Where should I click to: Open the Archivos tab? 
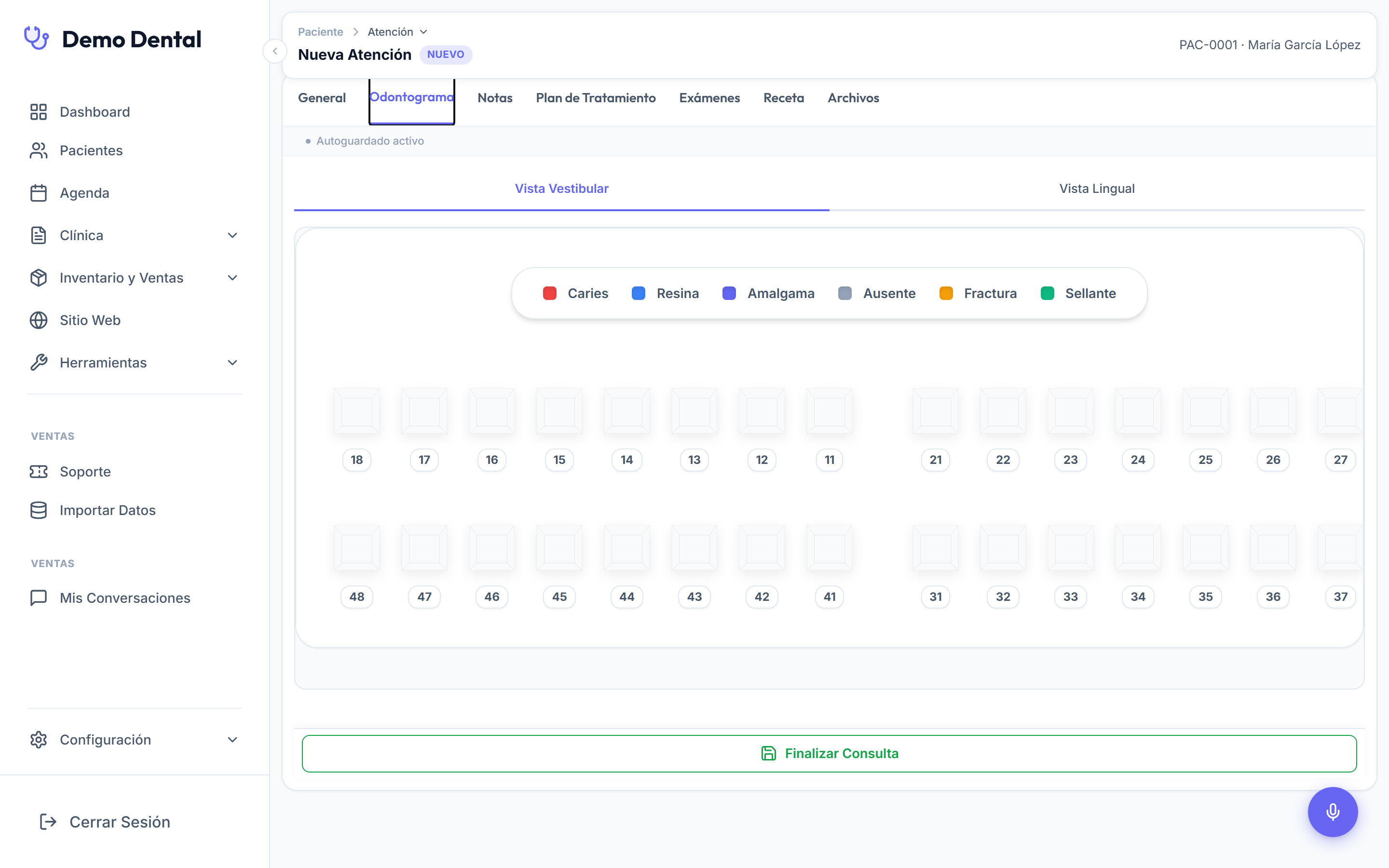853,98
